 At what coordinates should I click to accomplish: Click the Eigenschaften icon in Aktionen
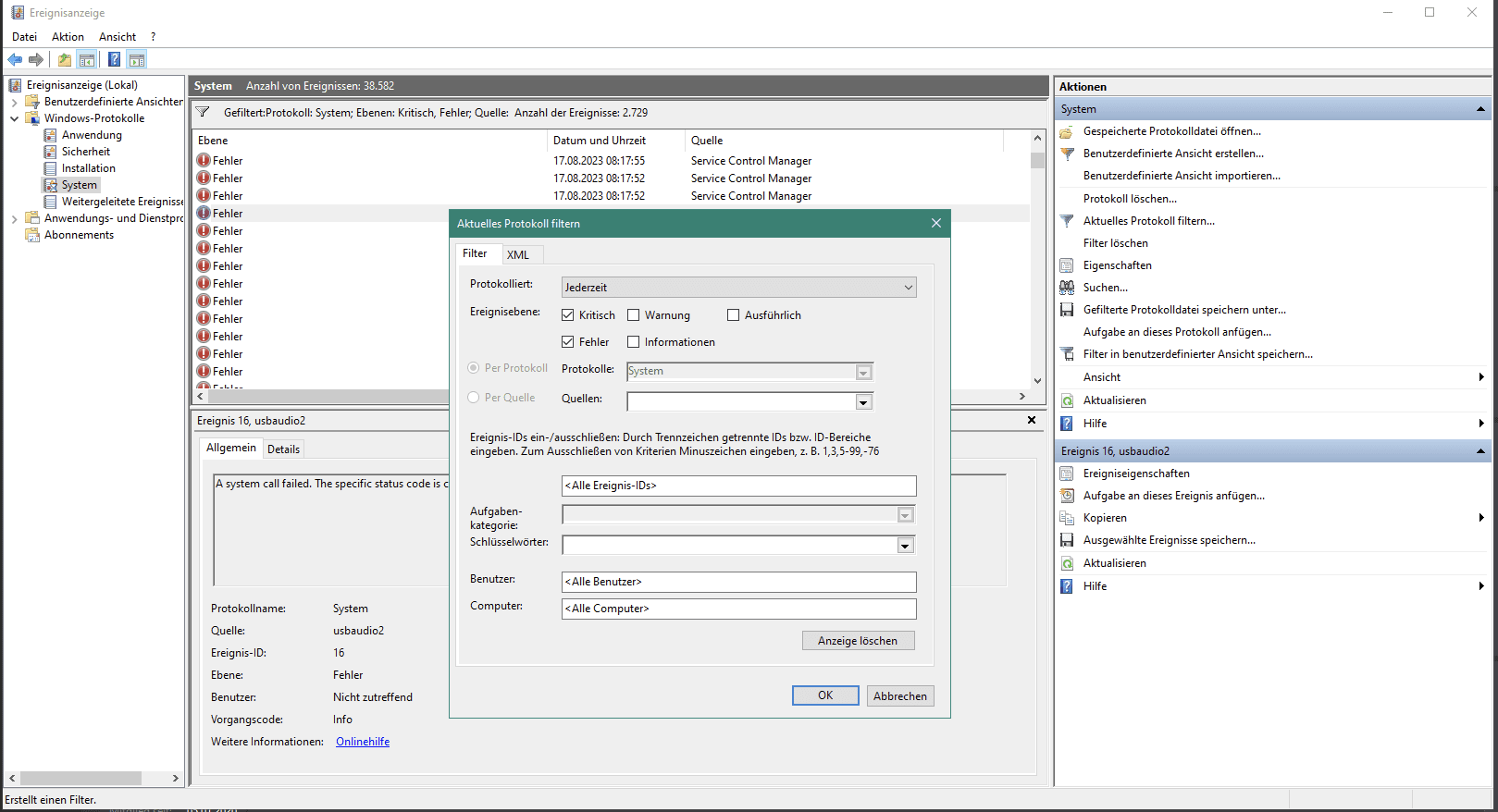pos(1067,265)
